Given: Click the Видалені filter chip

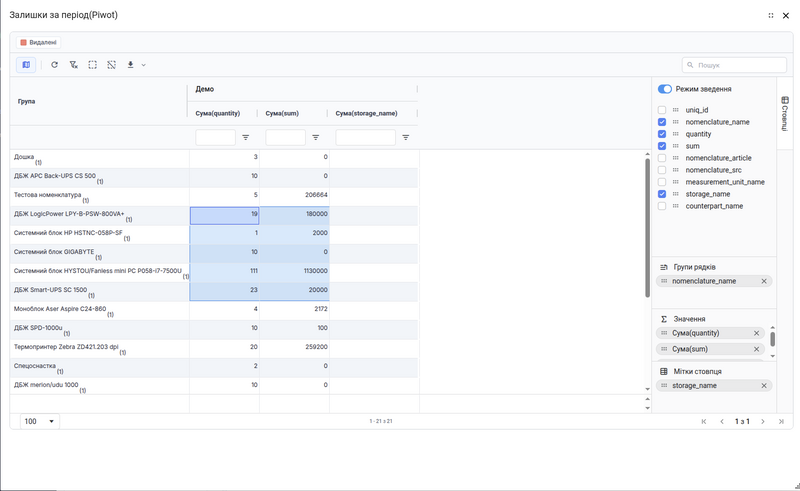Looking at the screenshot, I should 38,42.
